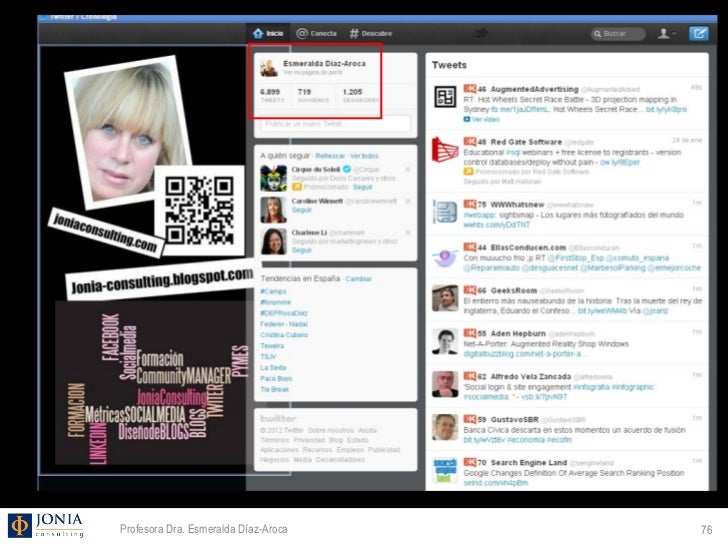Click Klout score badge 48 on Red Gate
Viewport: 728px width, 546px height.
(x=474, y=141)
